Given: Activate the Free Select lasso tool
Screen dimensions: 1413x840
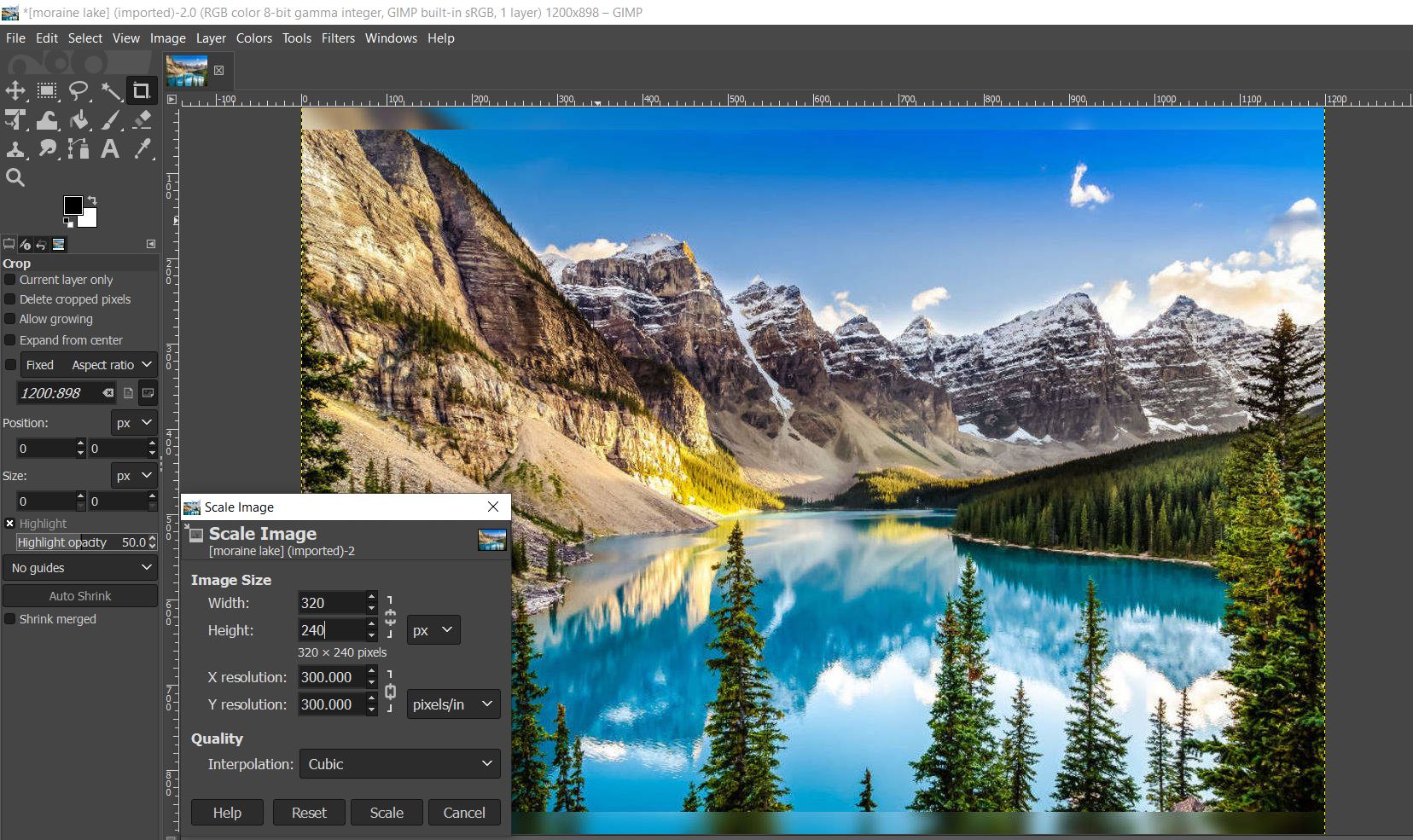Looking at the screenshot, I should pyautogui.click(x=78, y=90).
